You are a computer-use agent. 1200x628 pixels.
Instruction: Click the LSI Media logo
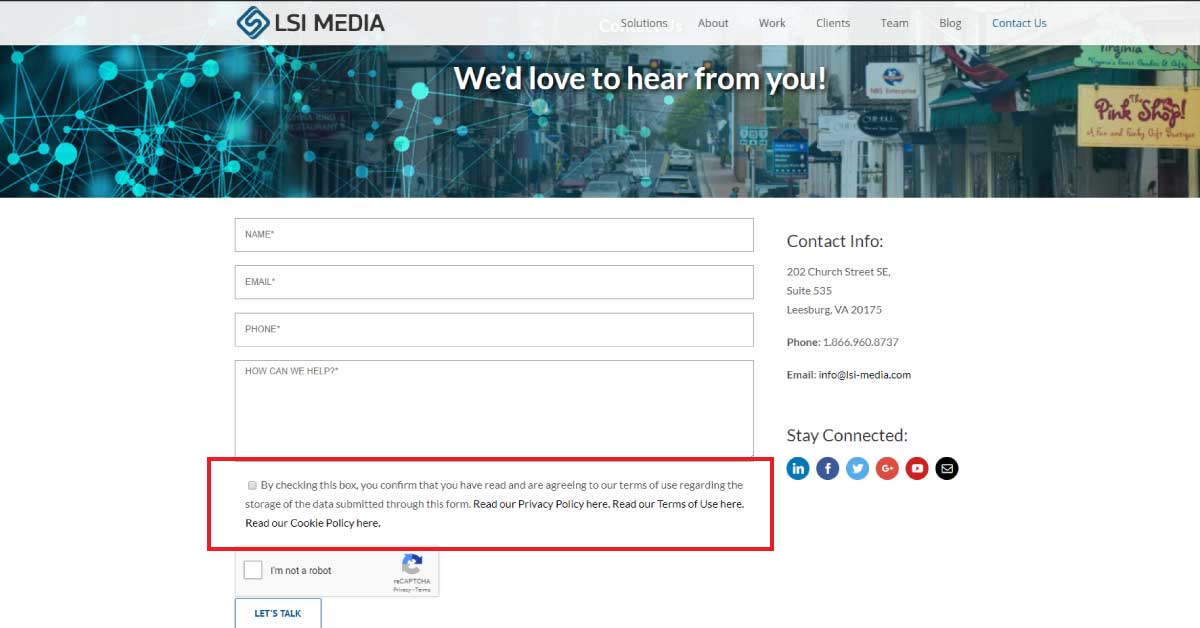[x=311, y=23]
